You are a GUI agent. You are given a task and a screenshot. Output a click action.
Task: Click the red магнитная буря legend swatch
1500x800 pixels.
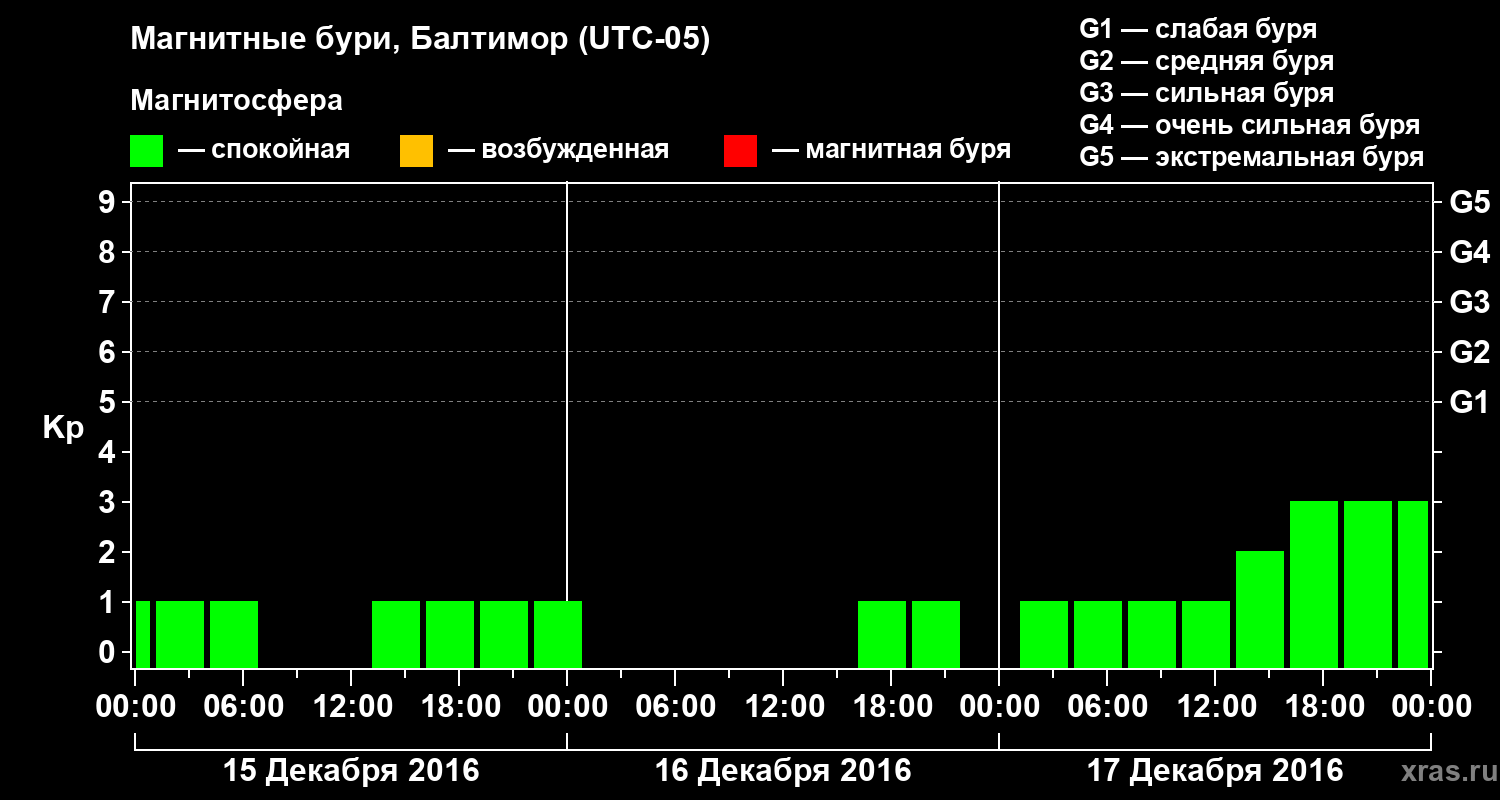pyautogui.click(x=740, y=151)
